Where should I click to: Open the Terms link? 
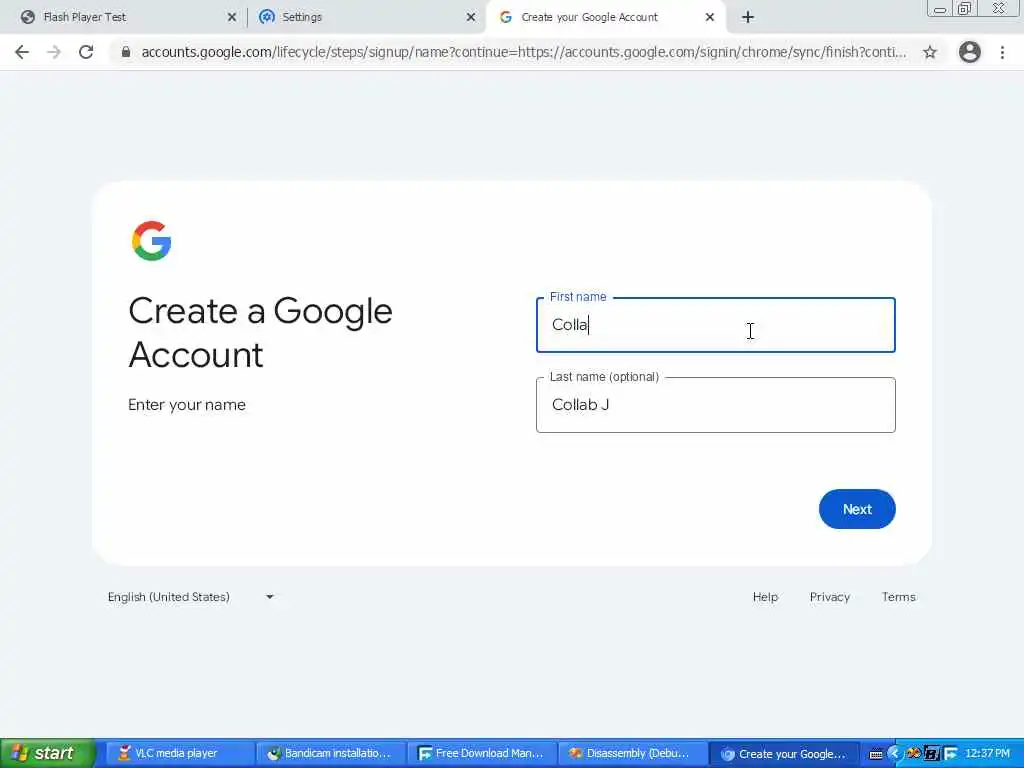click(x=899, y=597)
